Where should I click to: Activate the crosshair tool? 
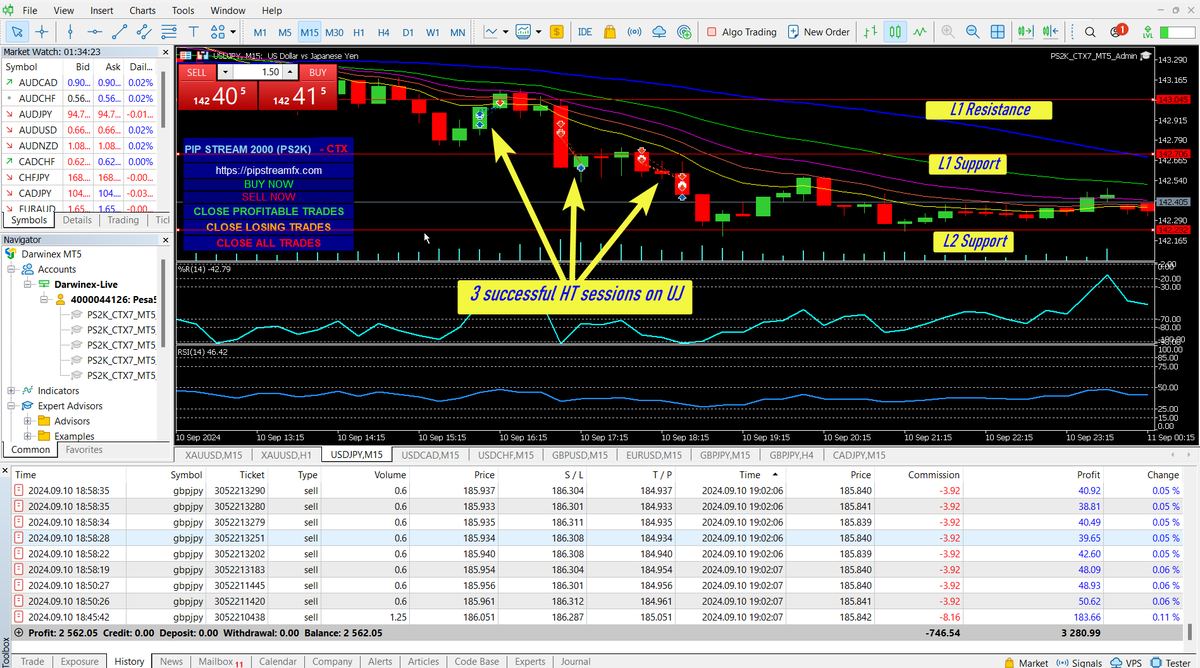point(41,32)
